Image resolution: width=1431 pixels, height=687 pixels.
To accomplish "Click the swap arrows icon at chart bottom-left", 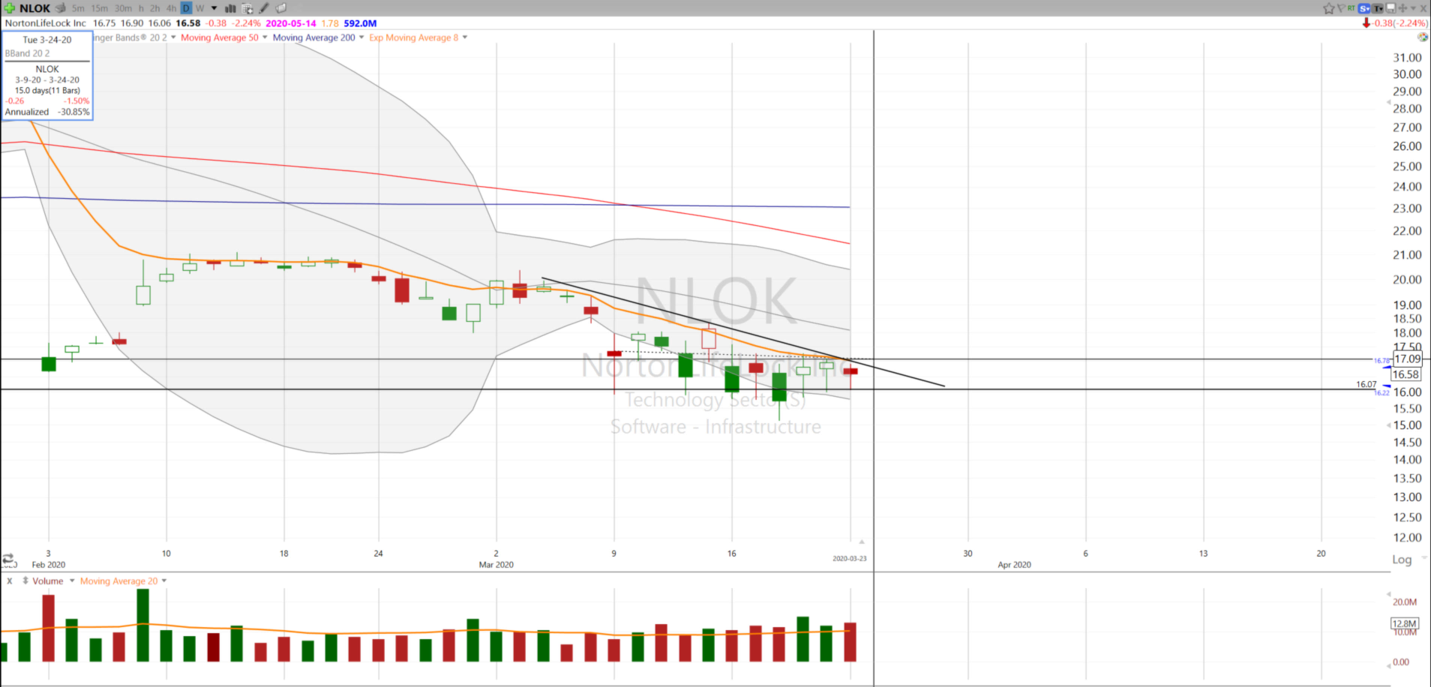I will pos(8,560).
